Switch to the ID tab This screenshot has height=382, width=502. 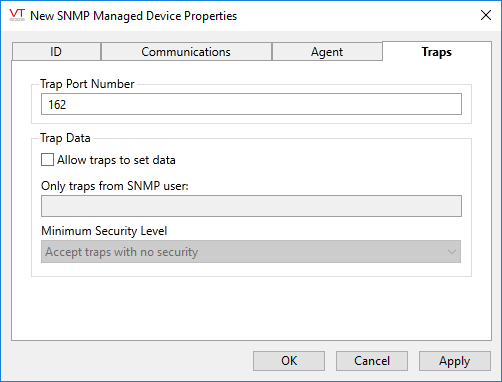[x=56, y=52]
